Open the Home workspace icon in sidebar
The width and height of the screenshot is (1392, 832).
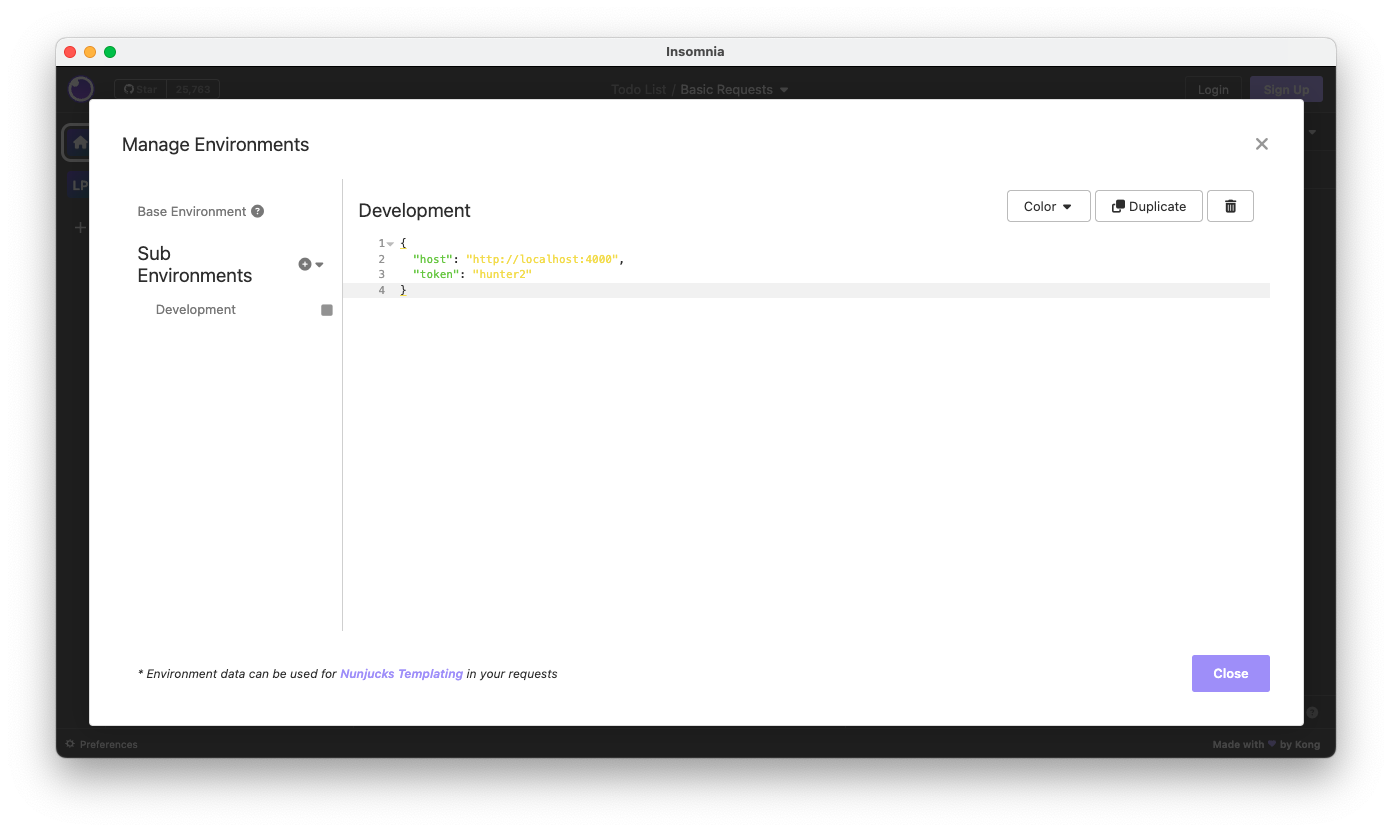pos(79,142)
